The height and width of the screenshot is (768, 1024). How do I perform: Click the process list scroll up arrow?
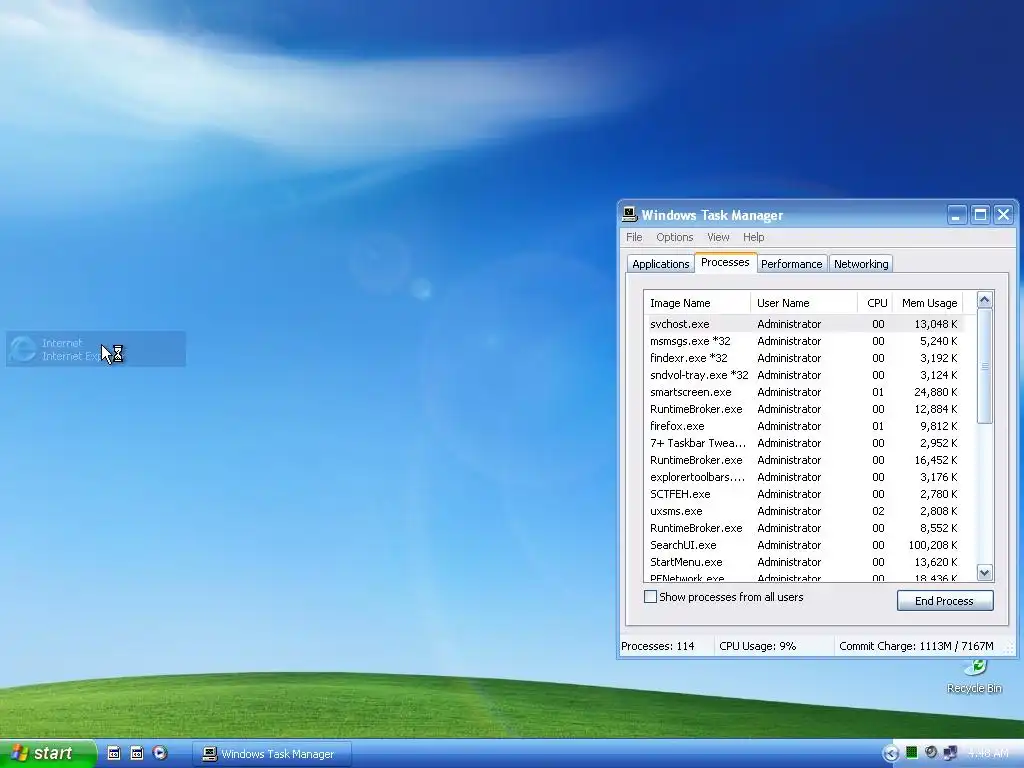point(985,300)
